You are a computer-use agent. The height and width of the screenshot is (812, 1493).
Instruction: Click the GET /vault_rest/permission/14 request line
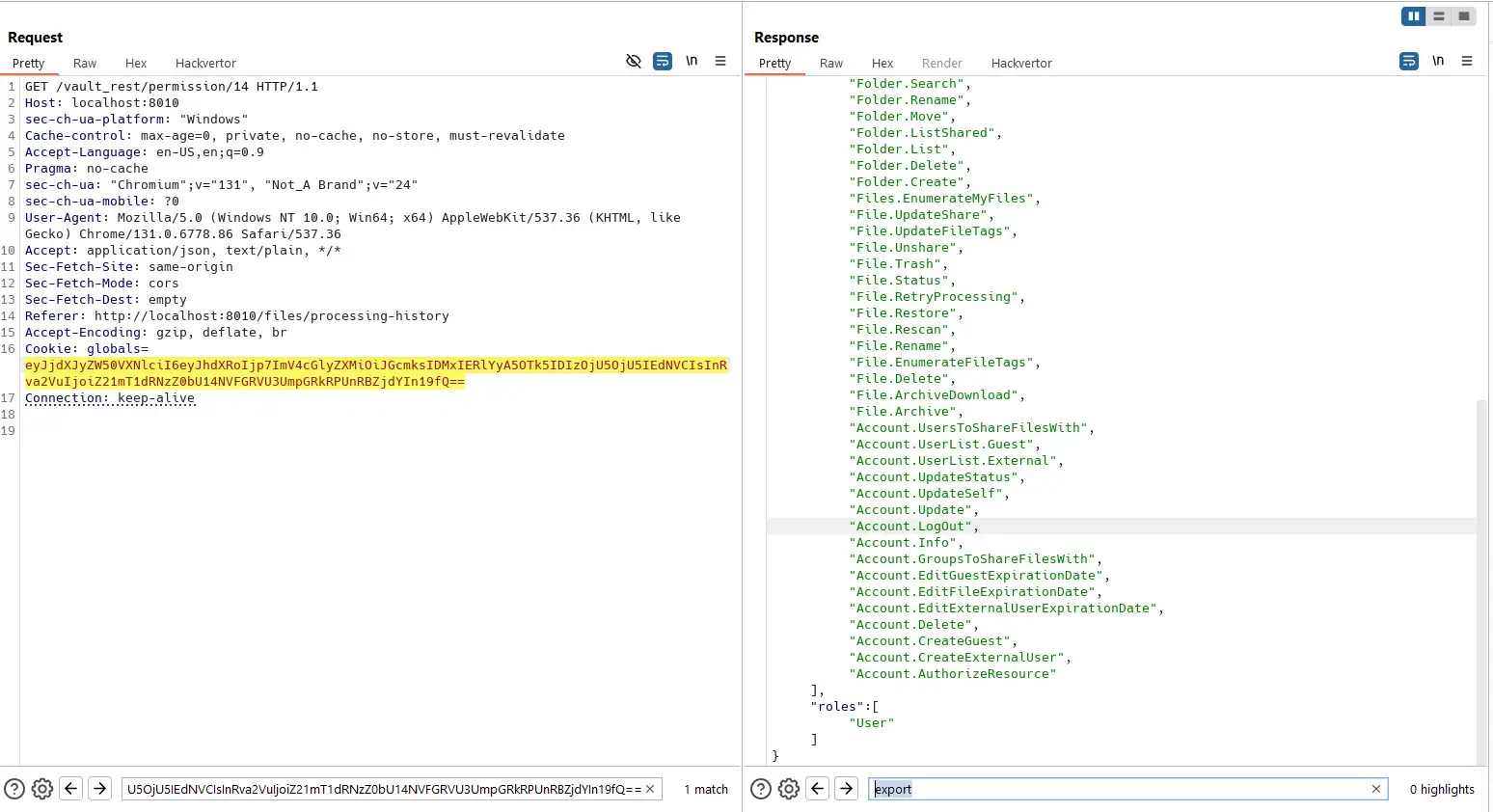point(172,87)
